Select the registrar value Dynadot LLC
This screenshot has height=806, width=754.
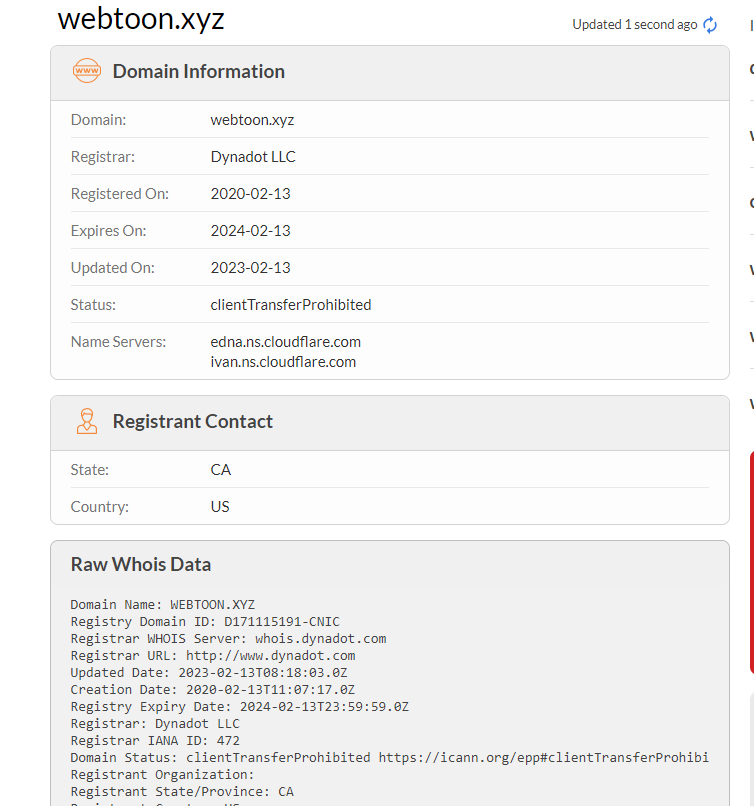253,157
